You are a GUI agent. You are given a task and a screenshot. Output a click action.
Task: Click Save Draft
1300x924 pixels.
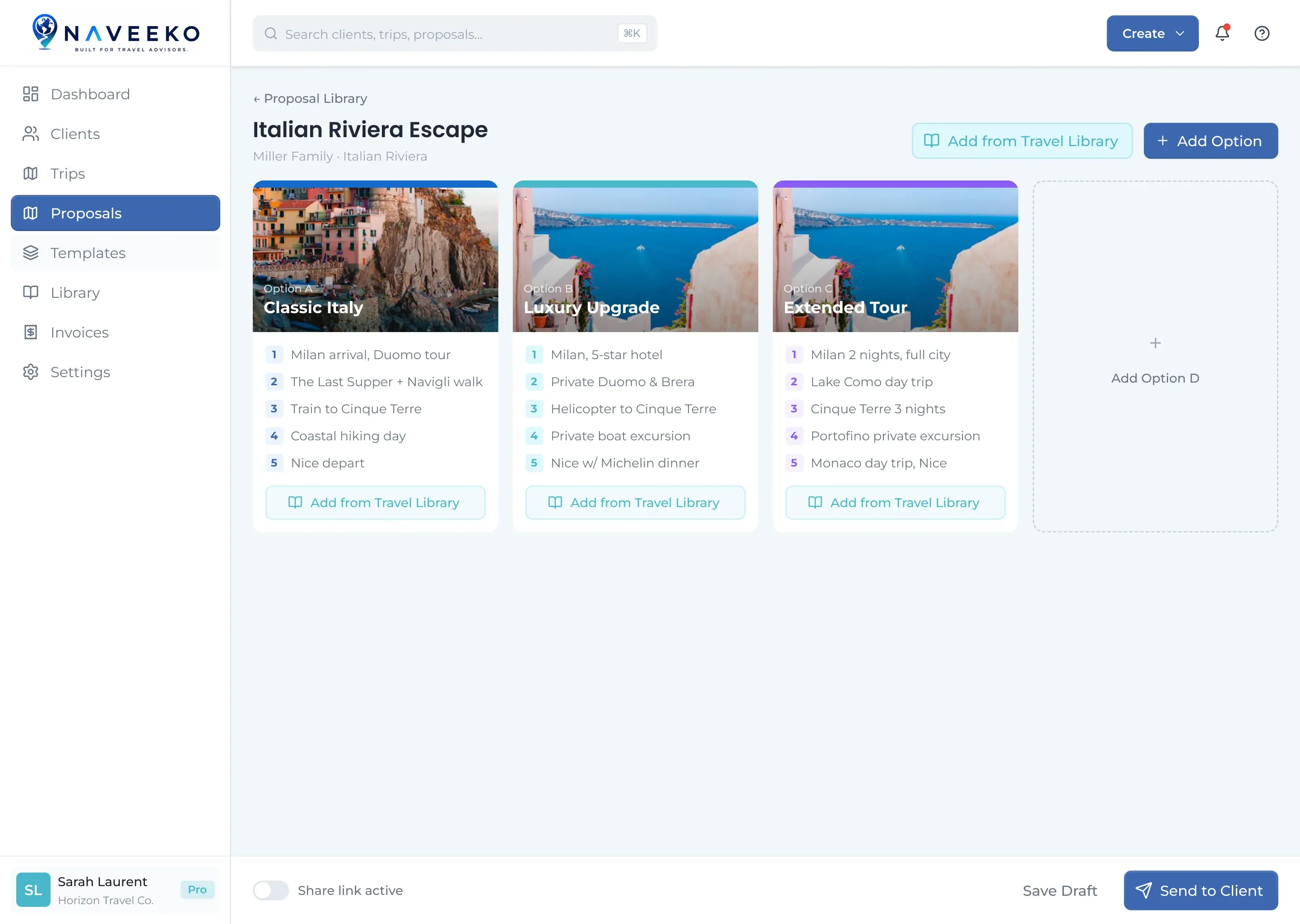1060,891
